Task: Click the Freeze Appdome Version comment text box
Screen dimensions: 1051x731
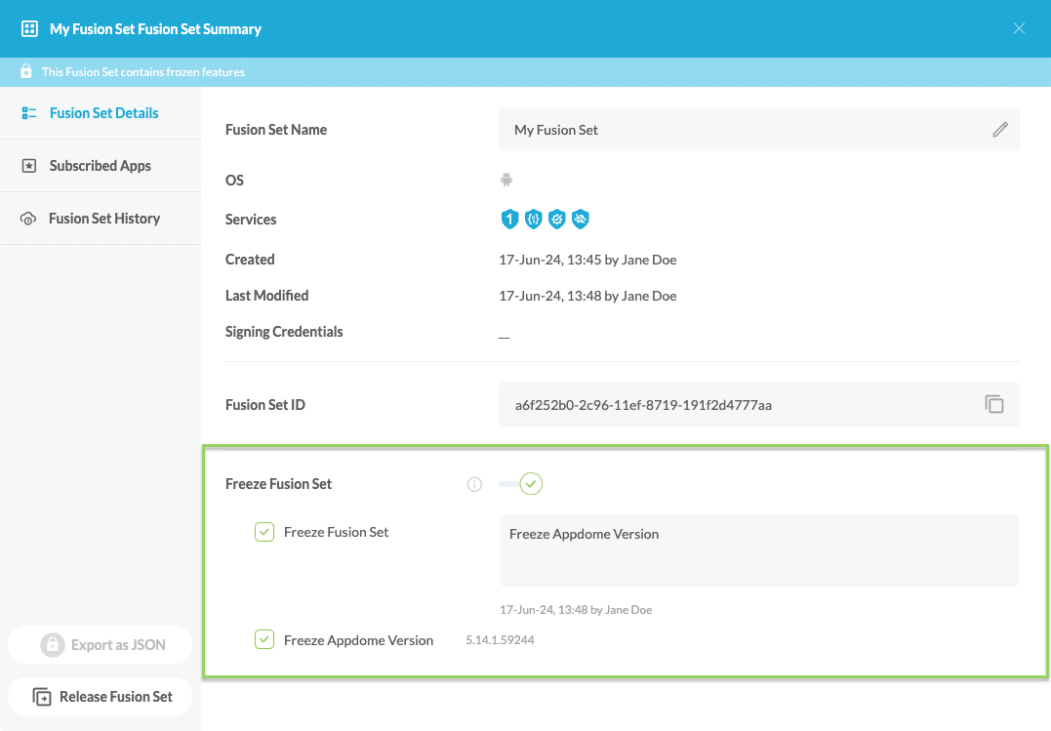Action: click(758, 550)
